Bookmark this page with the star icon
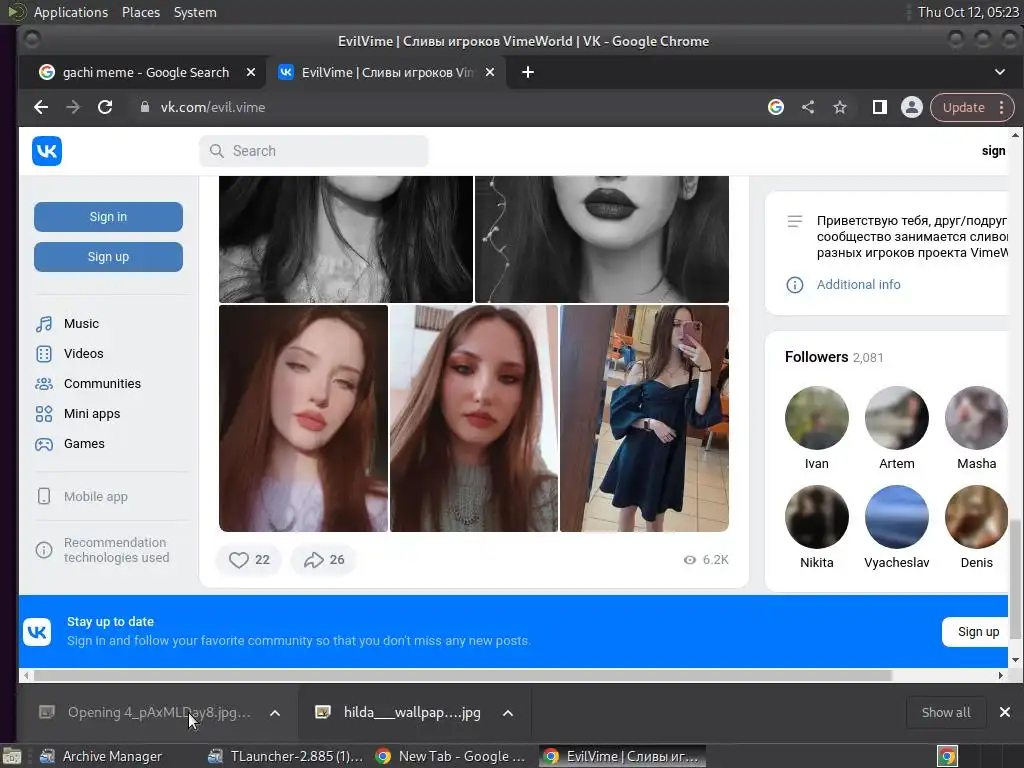Viewport: 1024px width, 768px height. (840, 107)
